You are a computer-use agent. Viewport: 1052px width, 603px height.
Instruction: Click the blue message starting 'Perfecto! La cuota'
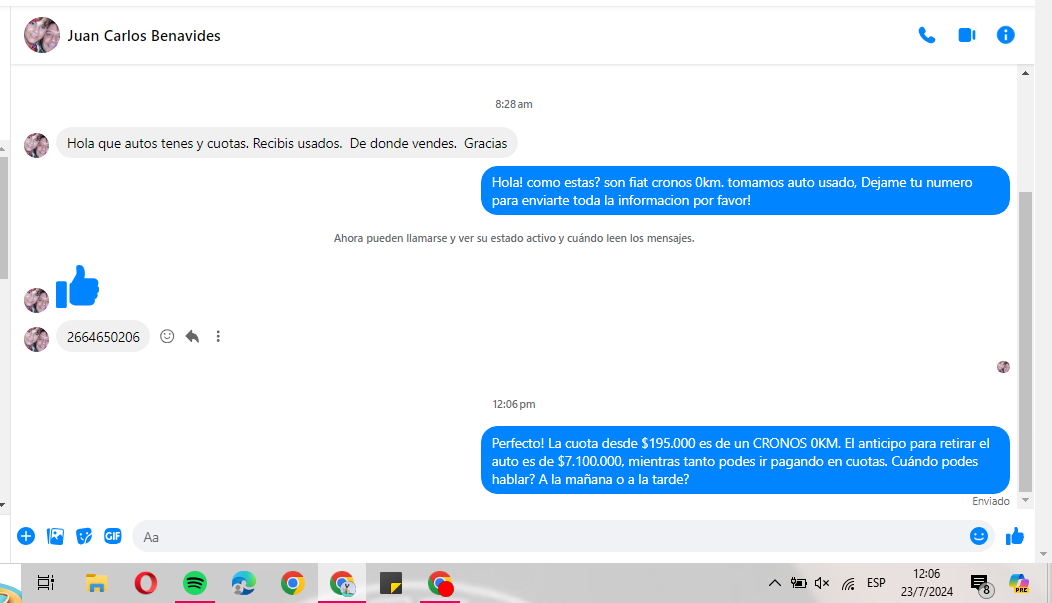point(745,461)
